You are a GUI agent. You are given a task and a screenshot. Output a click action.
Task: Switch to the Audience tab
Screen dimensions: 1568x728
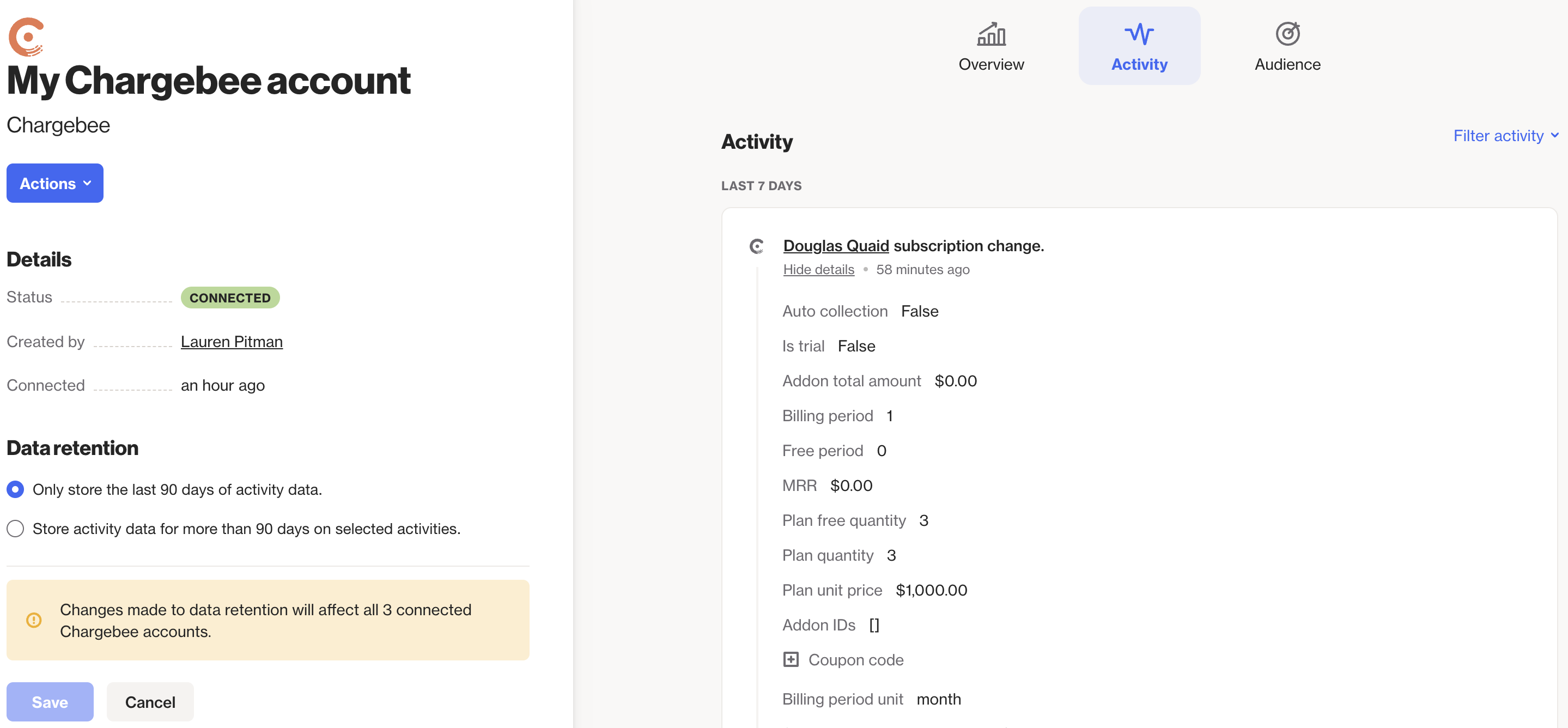tap(1287, 46)
